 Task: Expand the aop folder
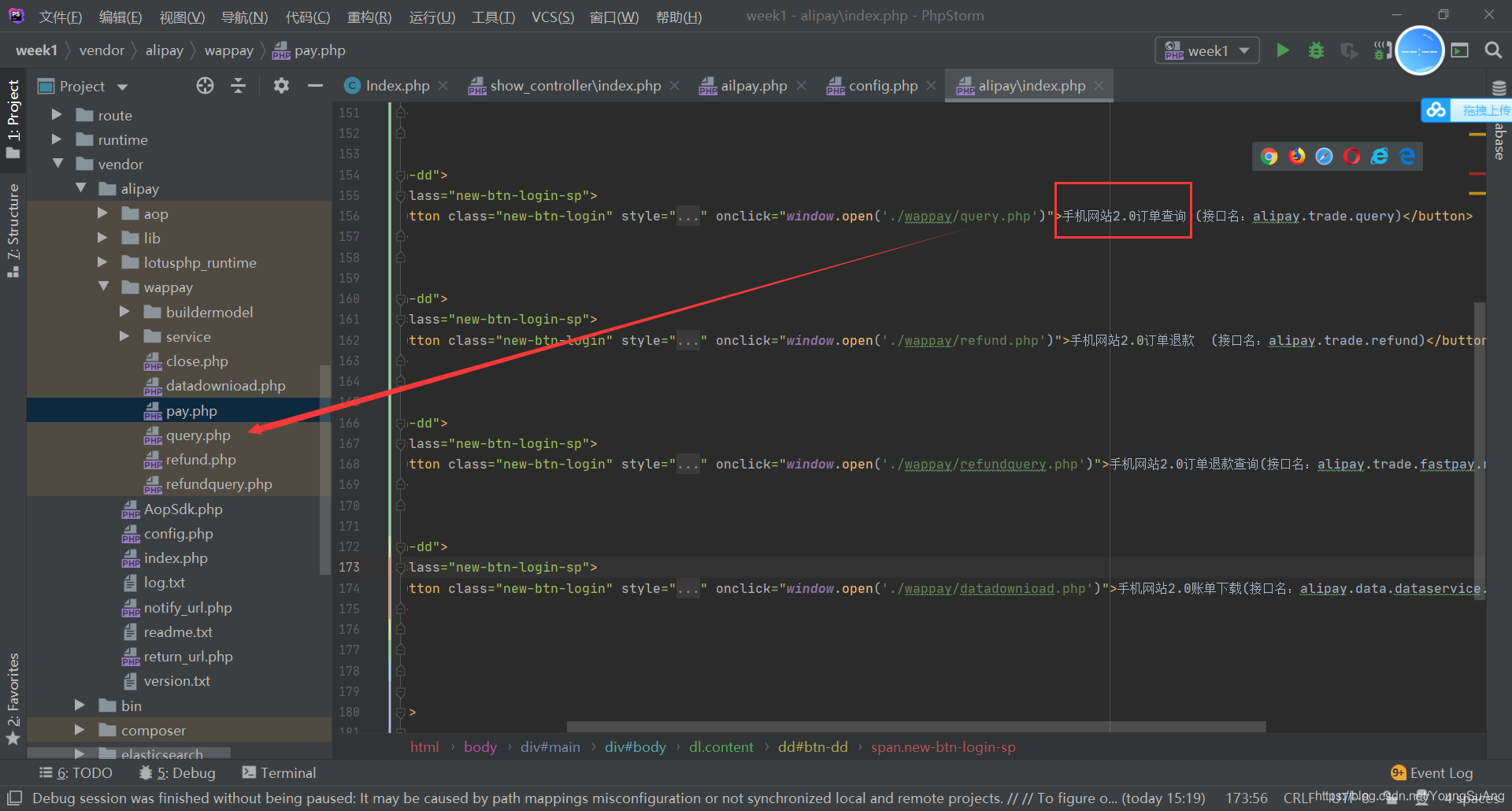(x=102, y=213)
